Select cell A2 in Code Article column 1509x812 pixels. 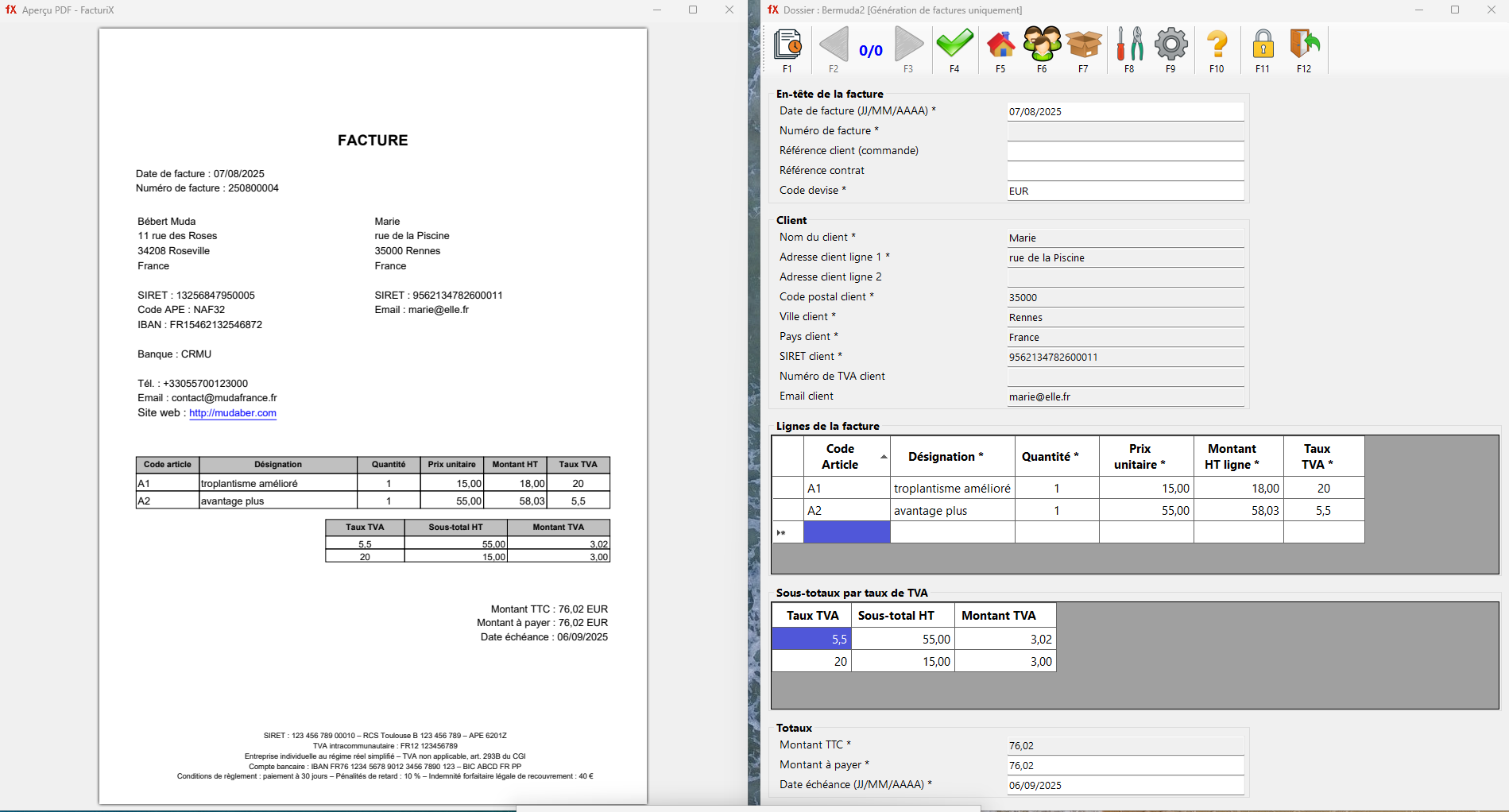pos(846,511)
